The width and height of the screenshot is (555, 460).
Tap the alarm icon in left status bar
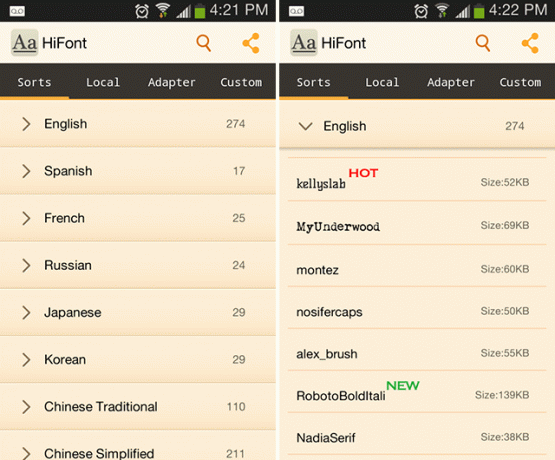(x=142, y=11)
